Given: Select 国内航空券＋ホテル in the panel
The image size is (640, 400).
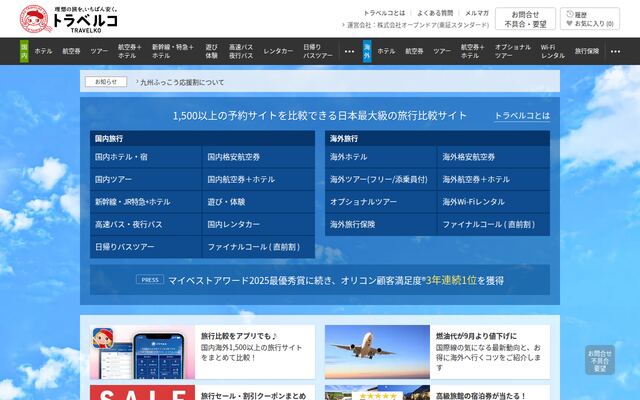Looking at the screenshot, I should (259, 180).
